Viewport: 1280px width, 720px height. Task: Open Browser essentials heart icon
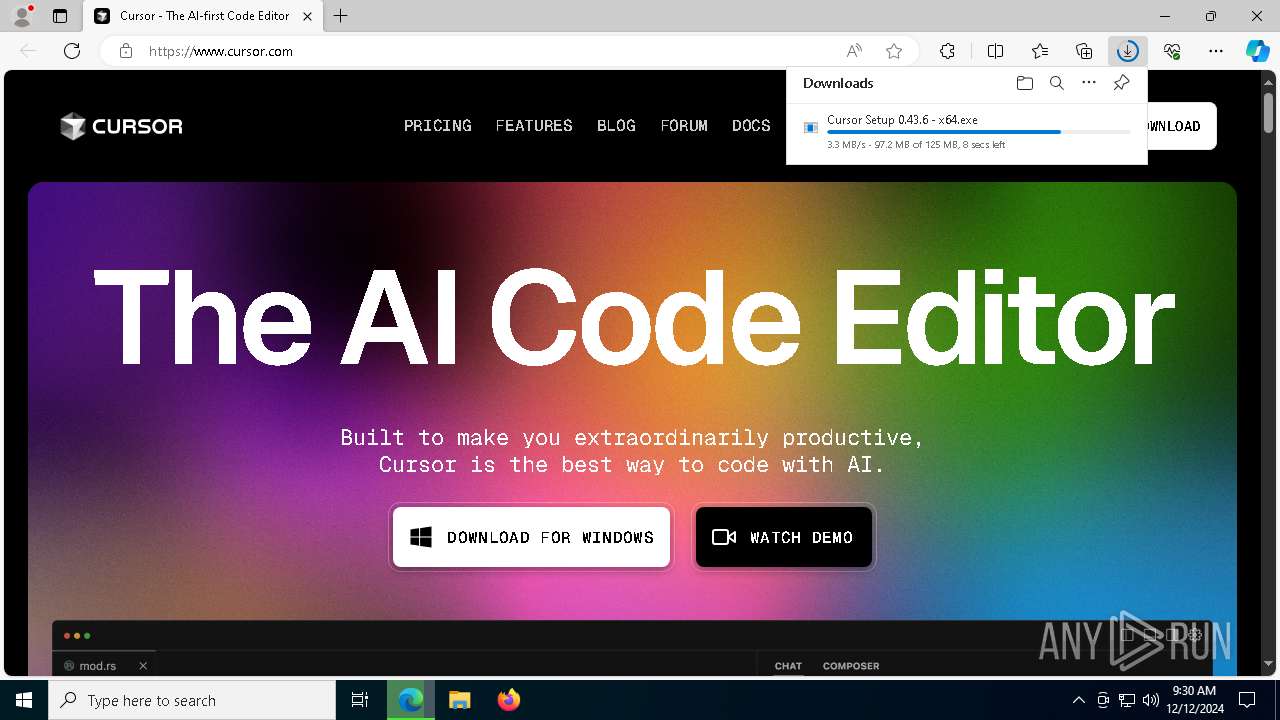(x=1172, y=51)
